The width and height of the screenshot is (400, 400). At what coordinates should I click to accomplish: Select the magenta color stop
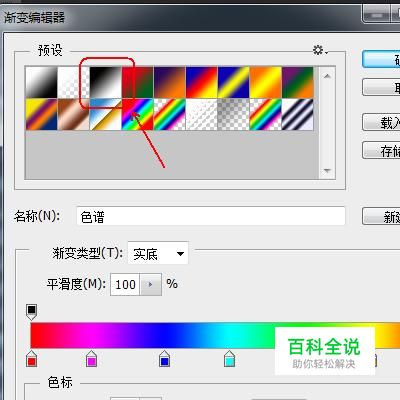coord(91,359)
